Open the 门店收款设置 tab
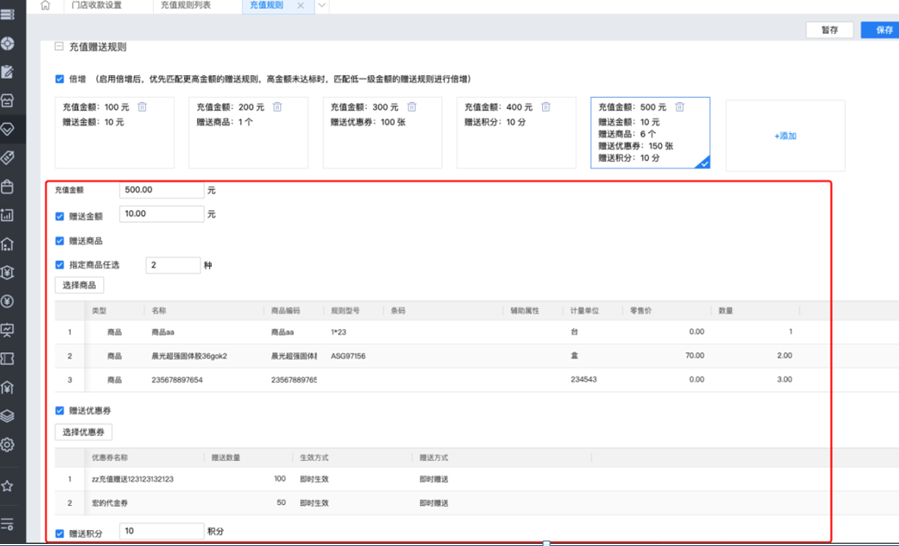Viewport: 899px width, 546px height. click(x=97, y=6)
